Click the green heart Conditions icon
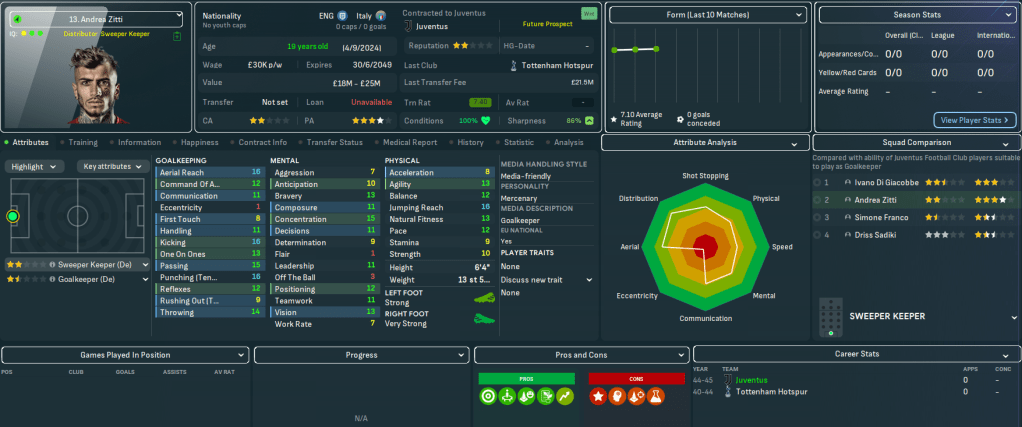The width and height of the screenshot is (1022, 427). (486, 120)
